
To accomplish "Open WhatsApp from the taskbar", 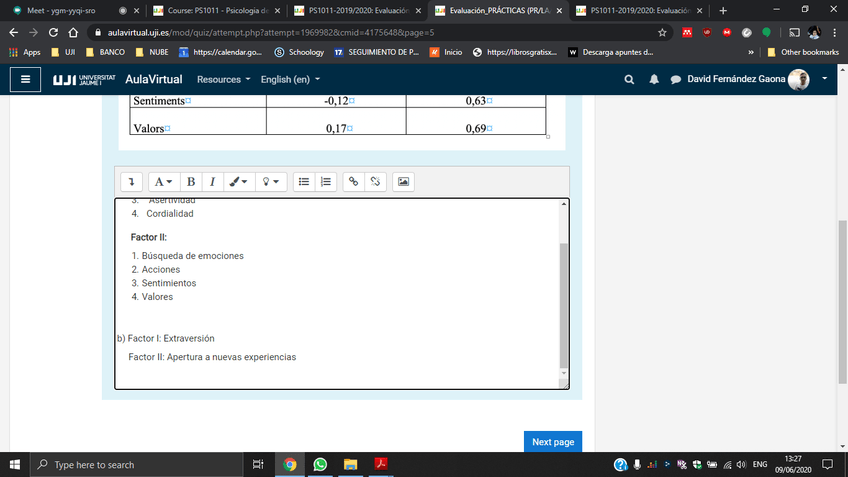I will (320, 465).
